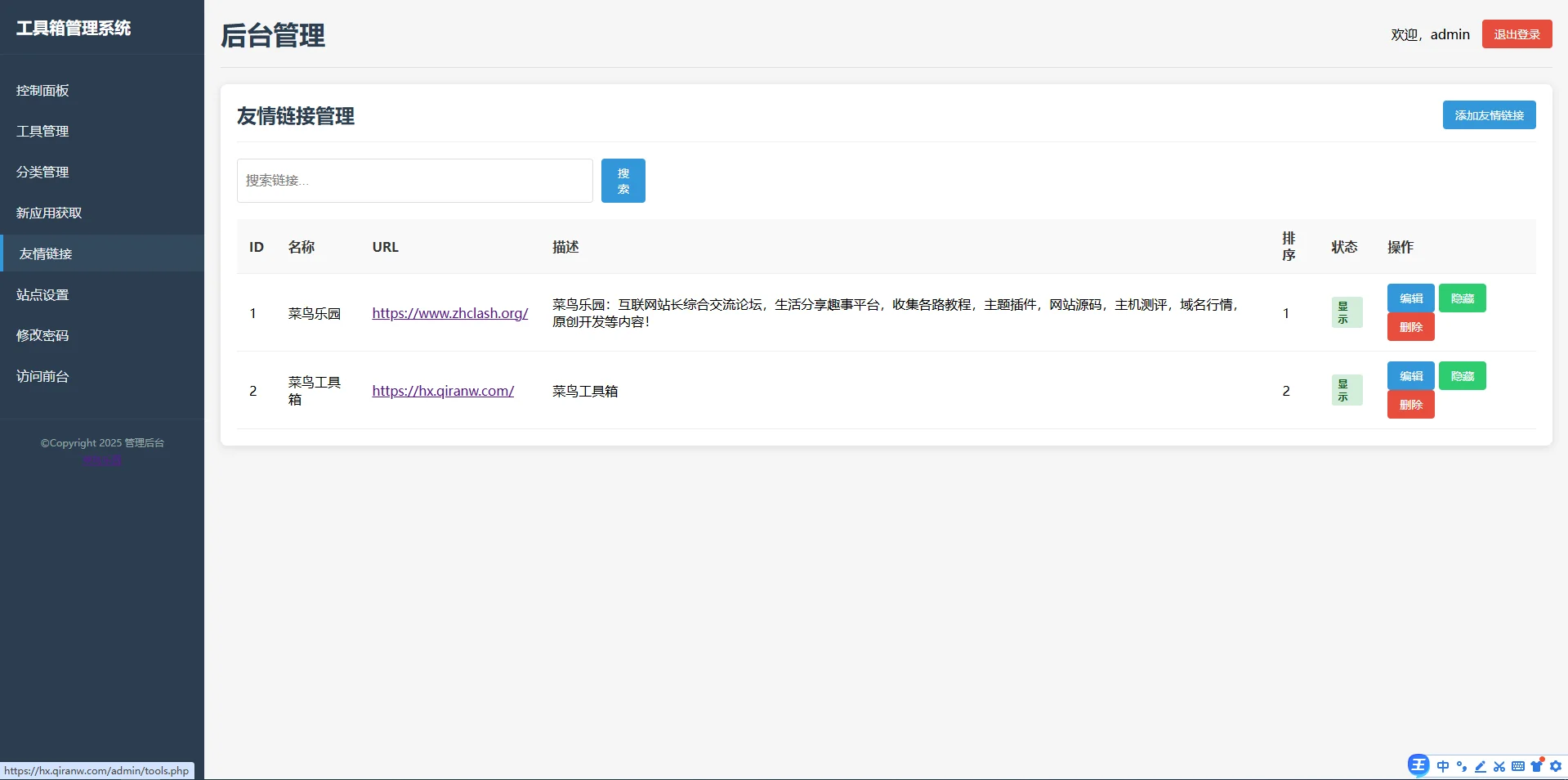Image resolution: width=1568 pixels, height=780 pixels.
Task: Click the punctuation mode icon on IME bar
Action: (1462, 766)
